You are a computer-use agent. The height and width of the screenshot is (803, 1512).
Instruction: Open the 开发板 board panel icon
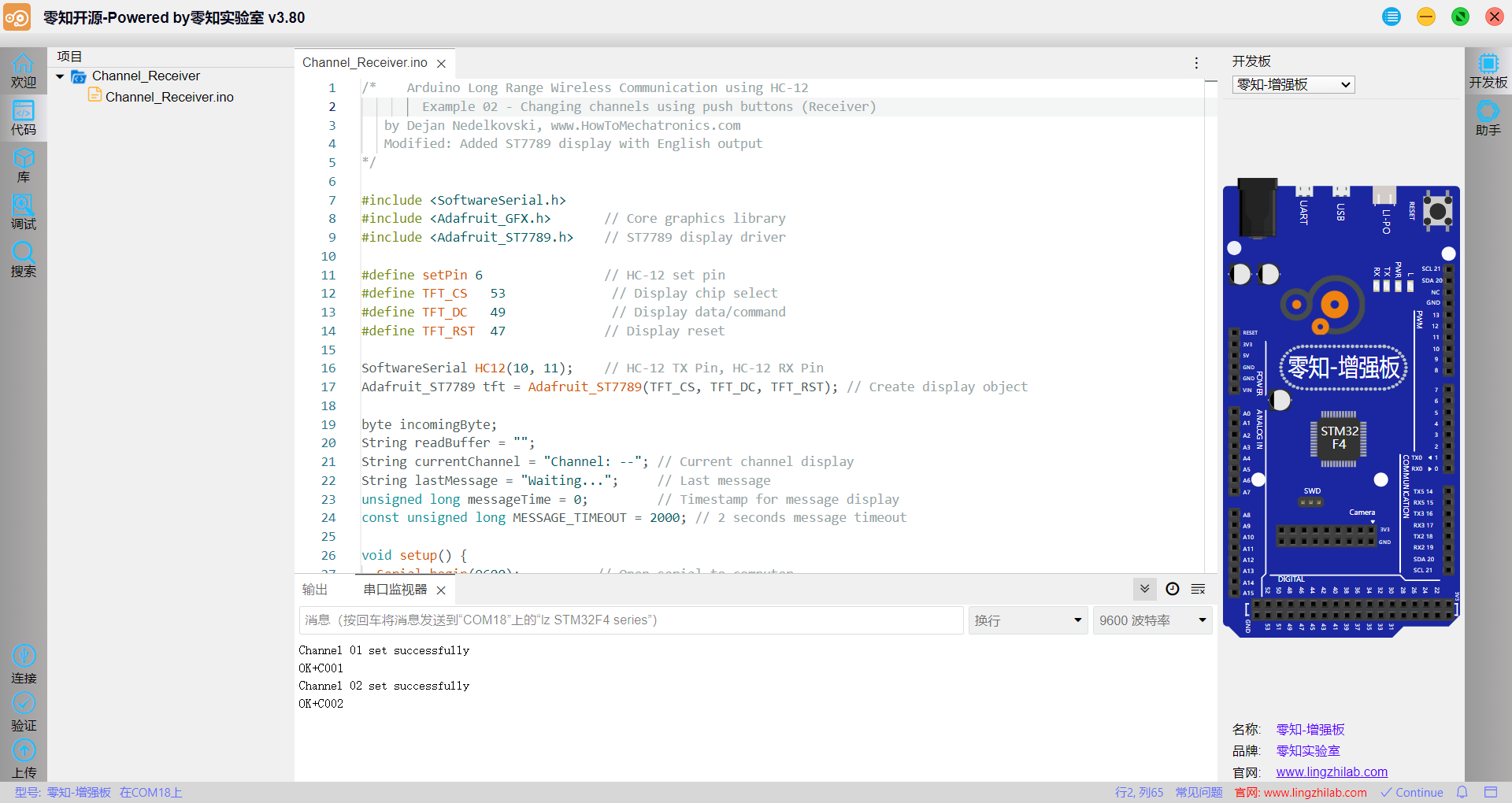[1488, 71]
